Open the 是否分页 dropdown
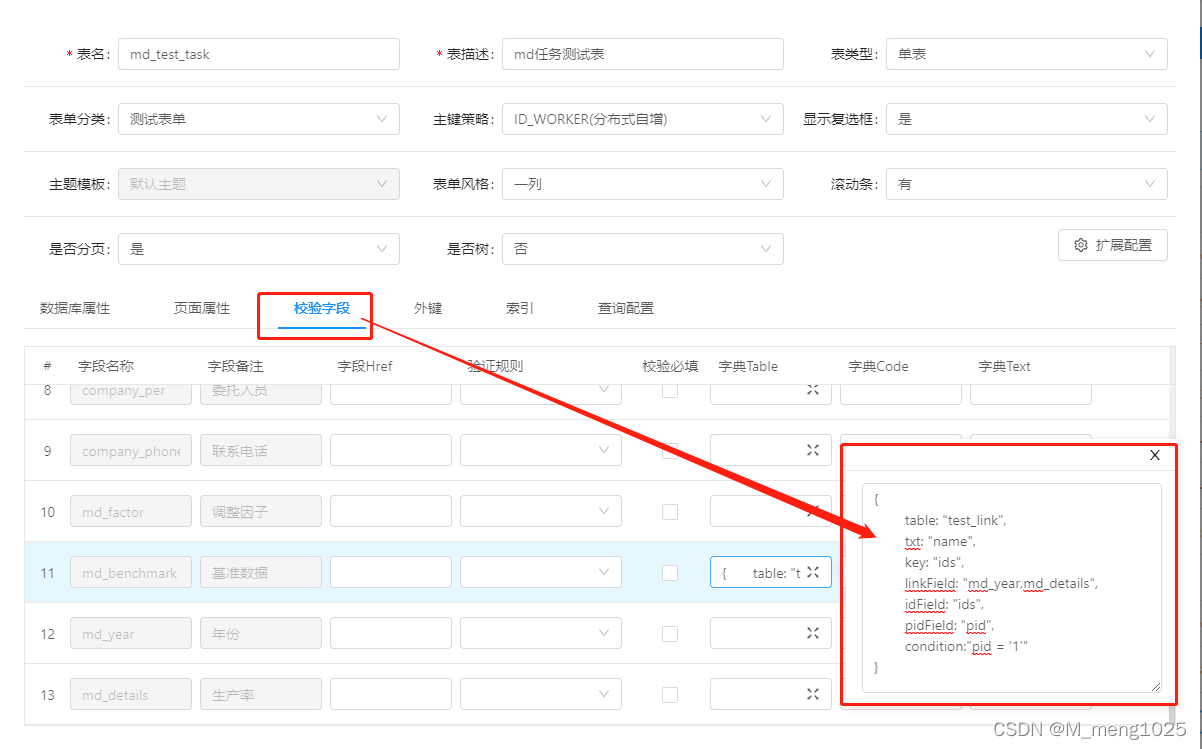 [258, 249]
